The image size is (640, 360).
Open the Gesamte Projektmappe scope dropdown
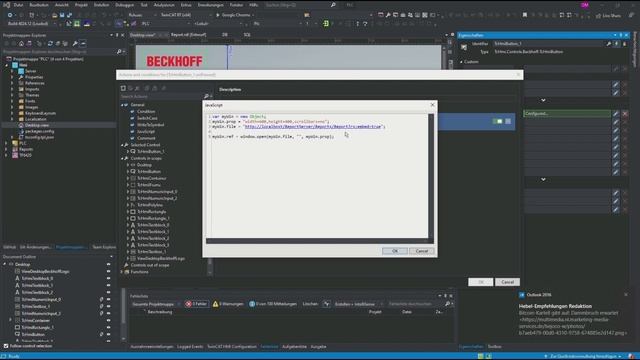156,304
